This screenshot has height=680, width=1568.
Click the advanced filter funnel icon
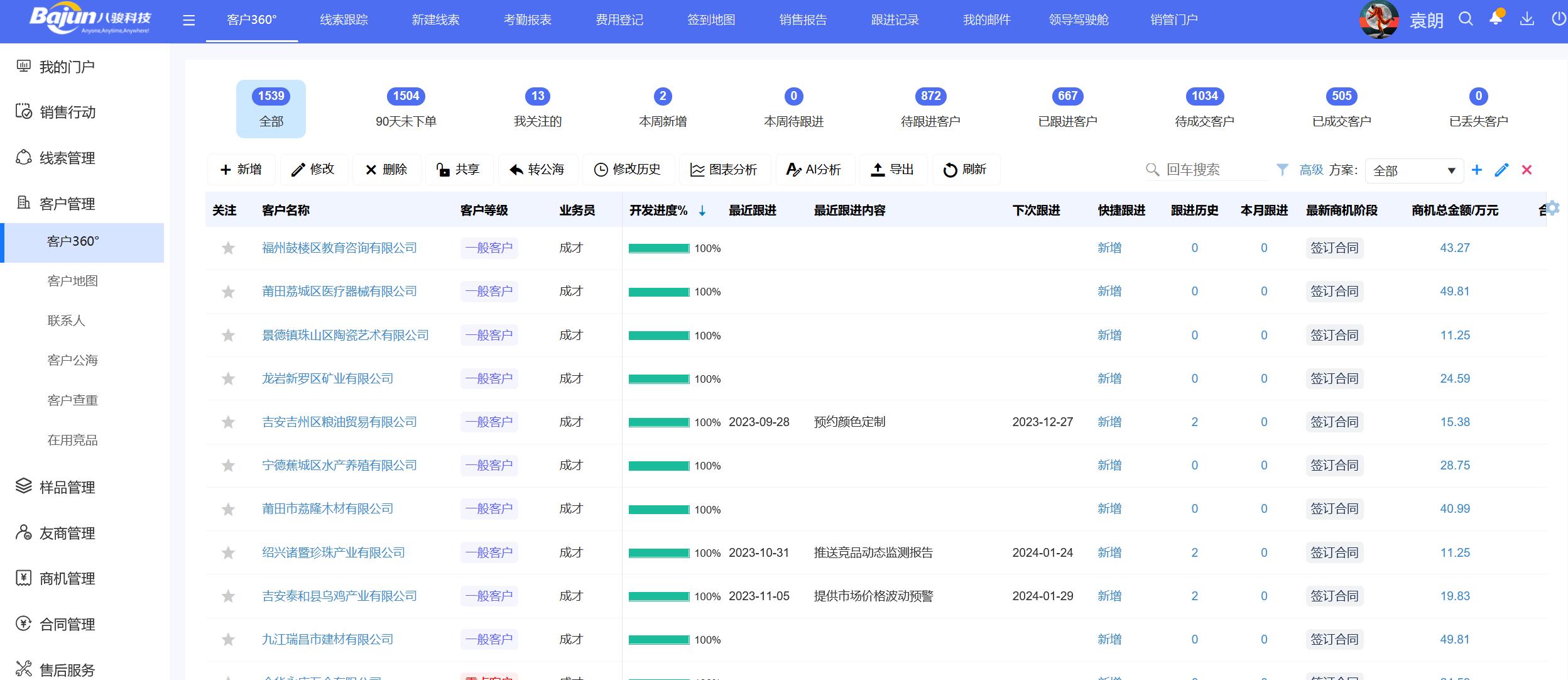tap(1282, 170)
